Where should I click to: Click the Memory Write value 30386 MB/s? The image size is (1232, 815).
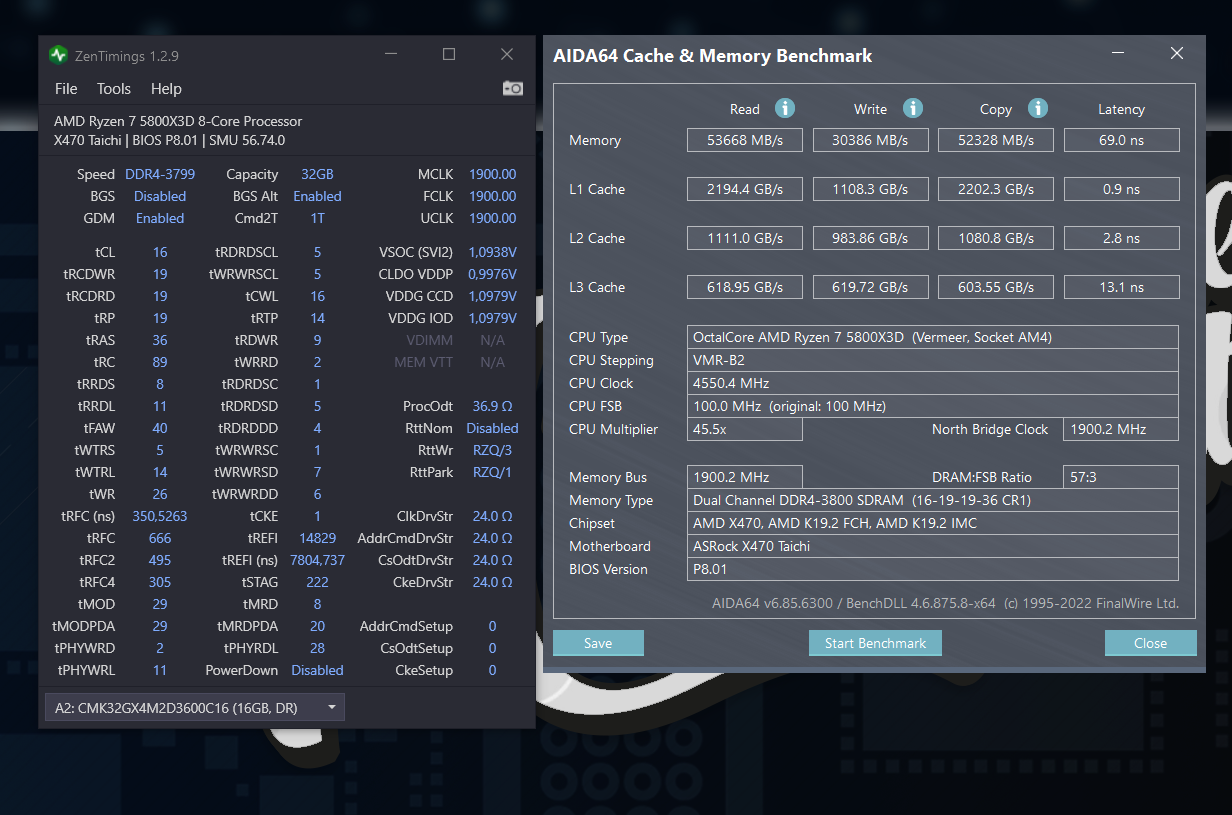pyautogui.click(x=871, y=140)
